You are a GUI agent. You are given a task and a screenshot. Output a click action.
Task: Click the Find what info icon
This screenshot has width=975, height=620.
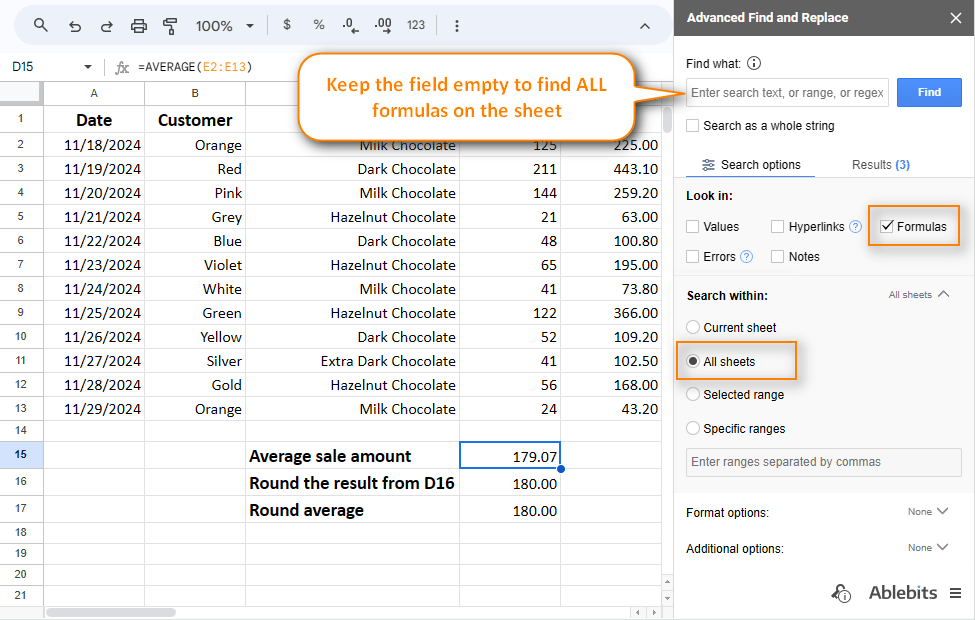coord(754,63)
